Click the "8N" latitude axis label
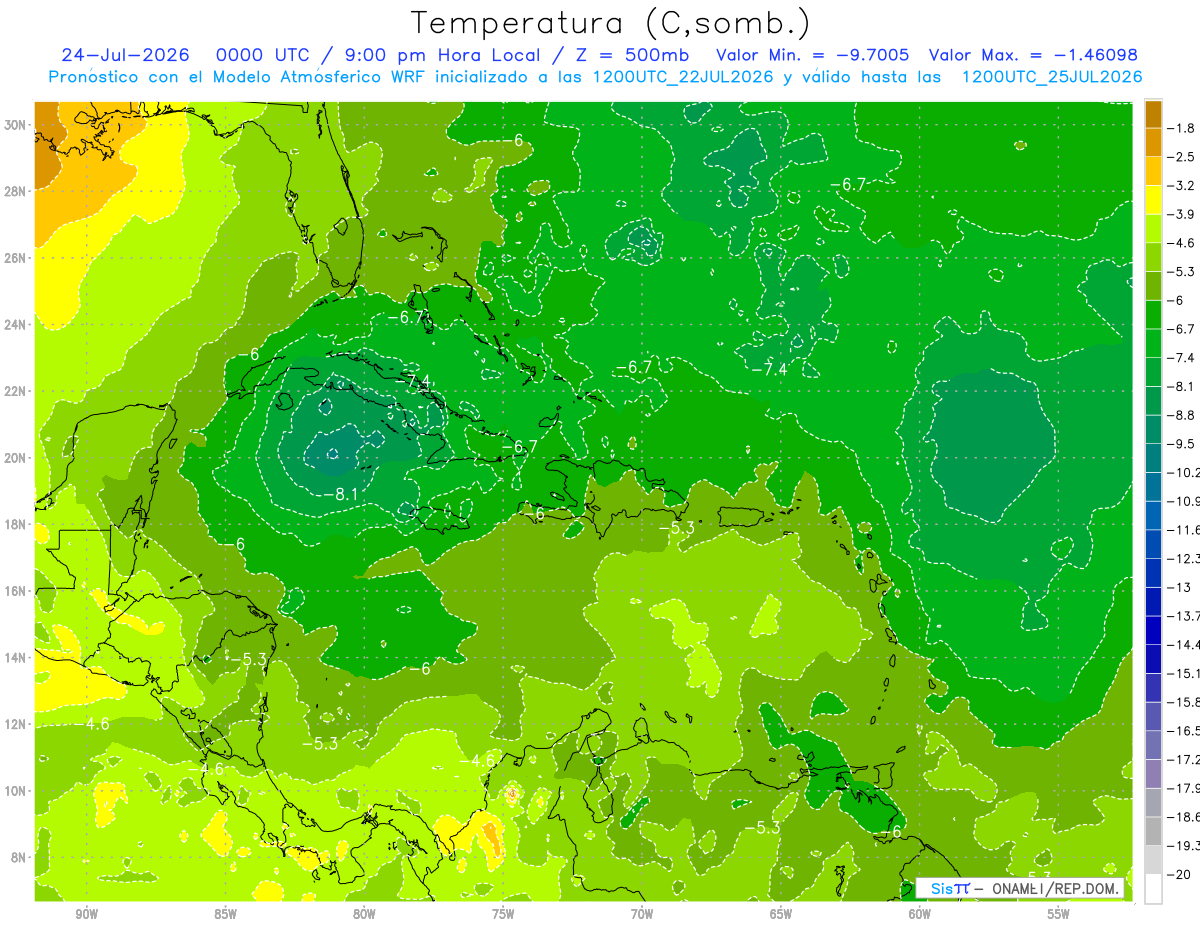The width and height of the screenshot is (1200, 927). [x=19, y=857]
